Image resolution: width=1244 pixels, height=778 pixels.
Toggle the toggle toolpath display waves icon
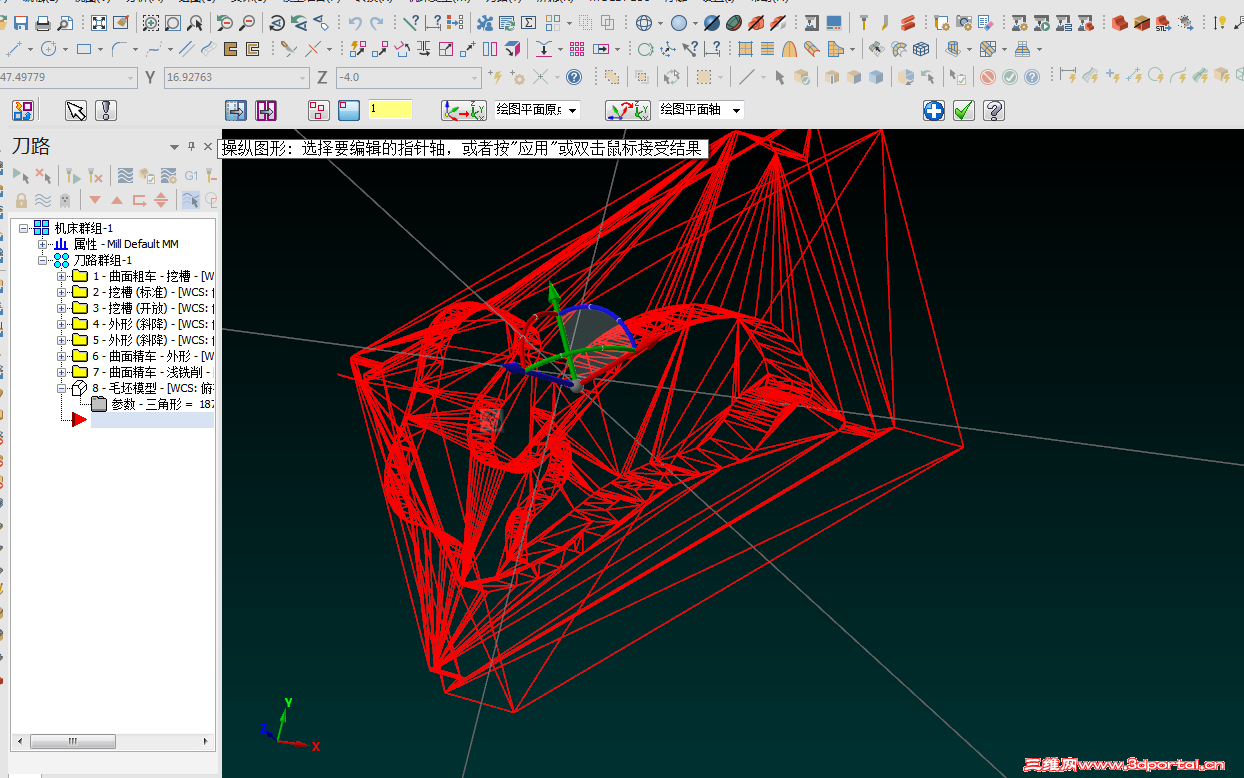coord(43,200)
